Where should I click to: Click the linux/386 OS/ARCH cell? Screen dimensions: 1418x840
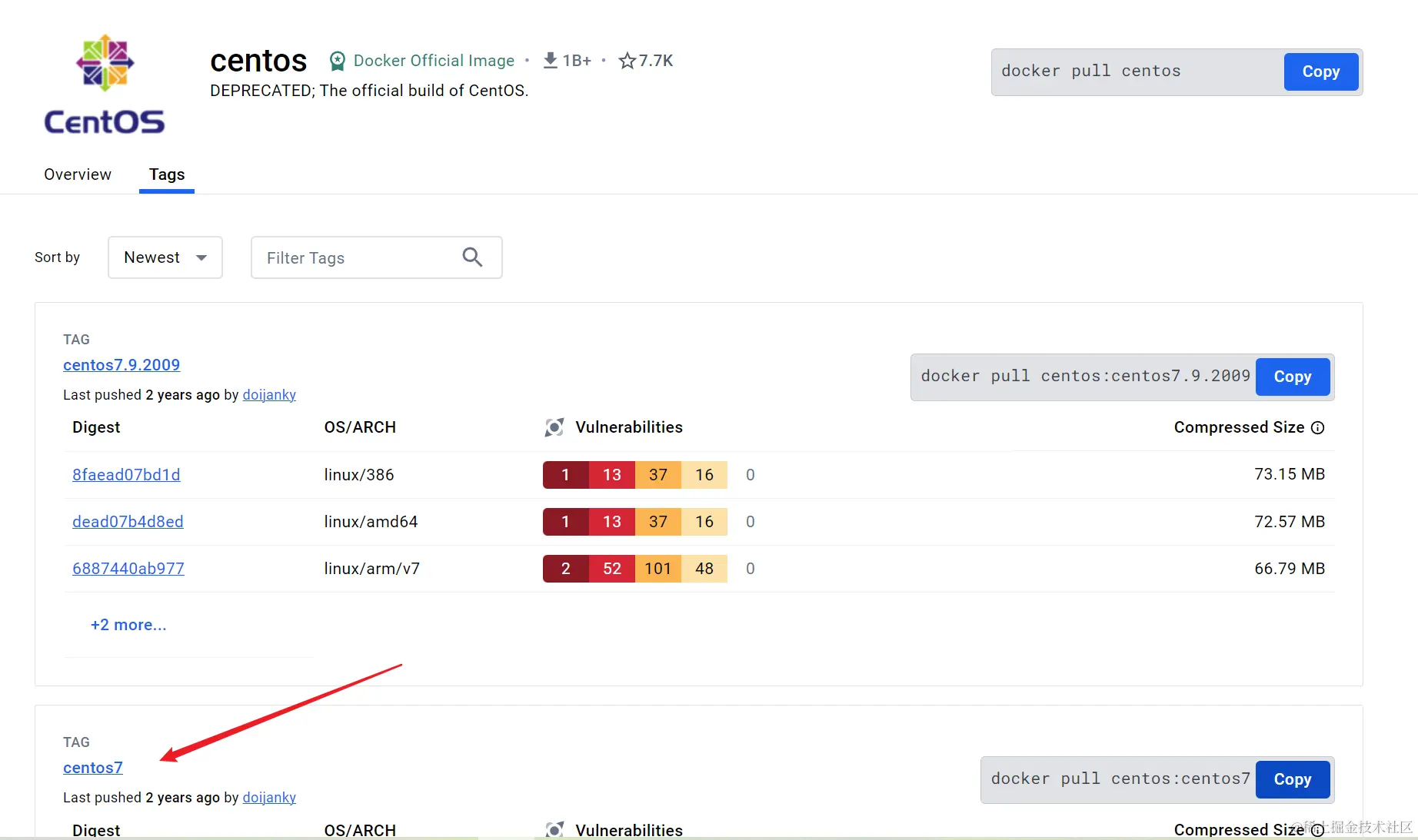point(359,475)
